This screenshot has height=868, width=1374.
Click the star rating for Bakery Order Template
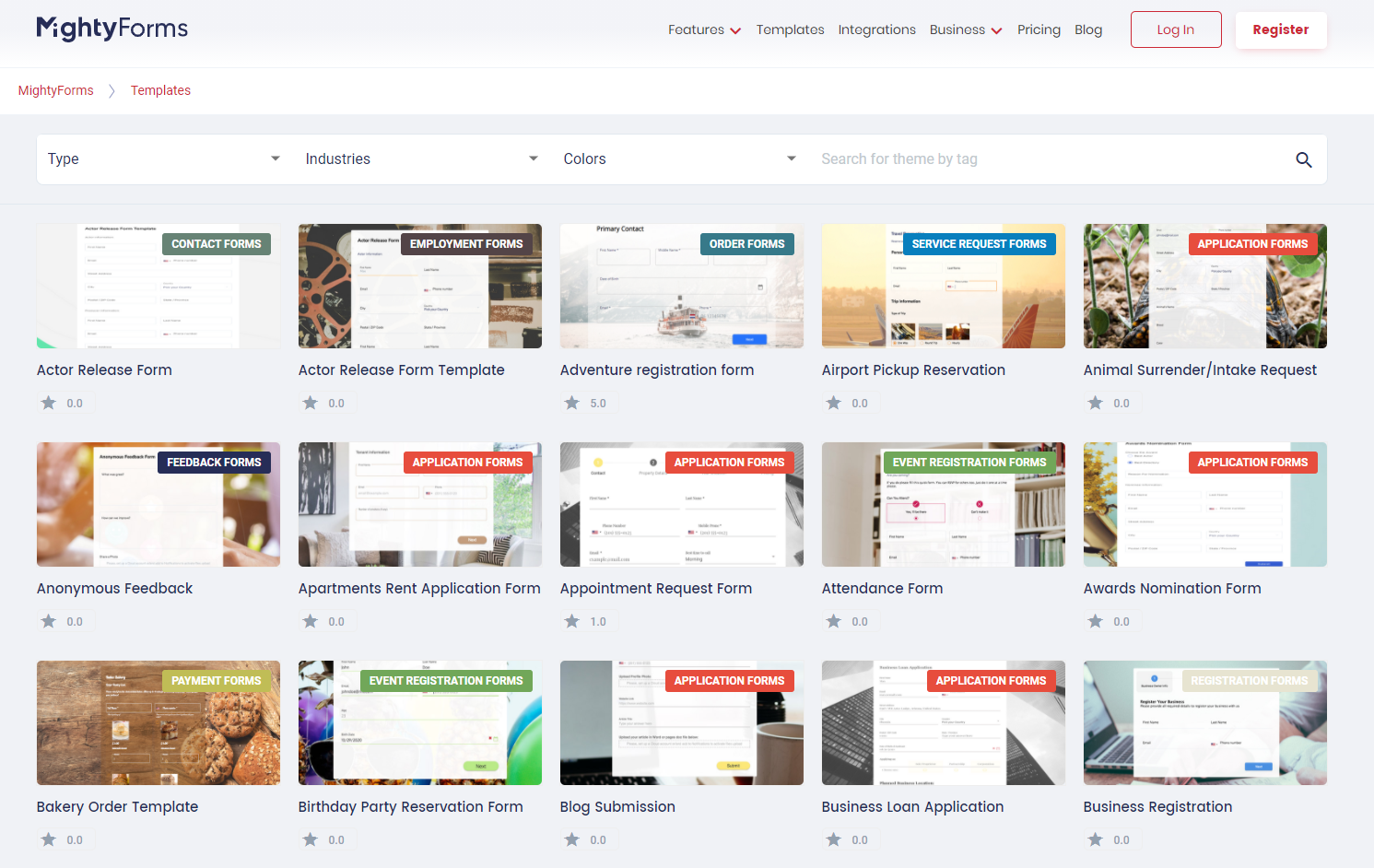(x=49, y=839)
